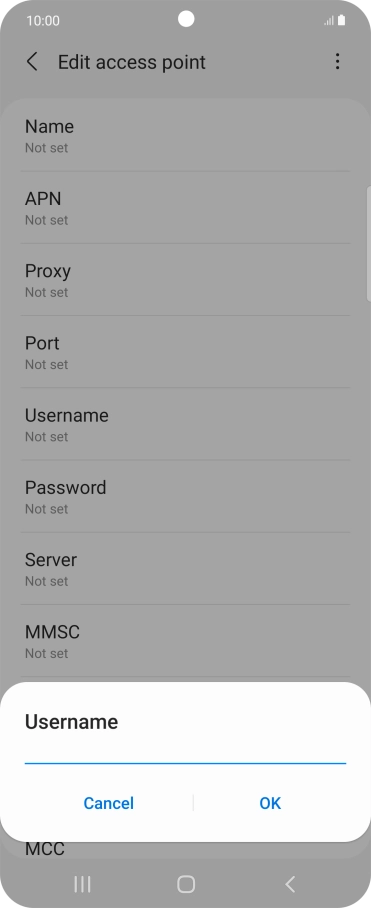Open the Name setting row

tap(185, 136)
